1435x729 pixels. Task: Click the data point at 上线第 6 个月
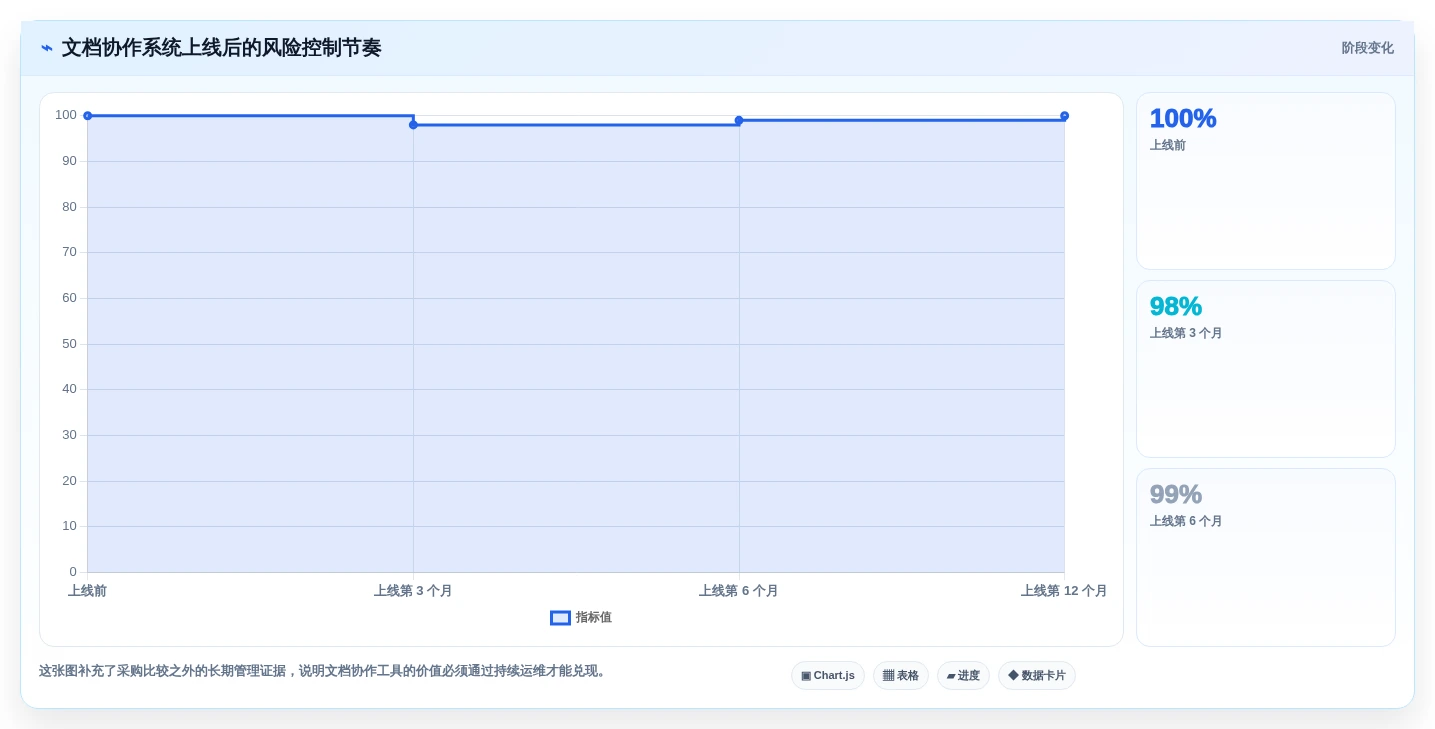click(x=739, y=120)
